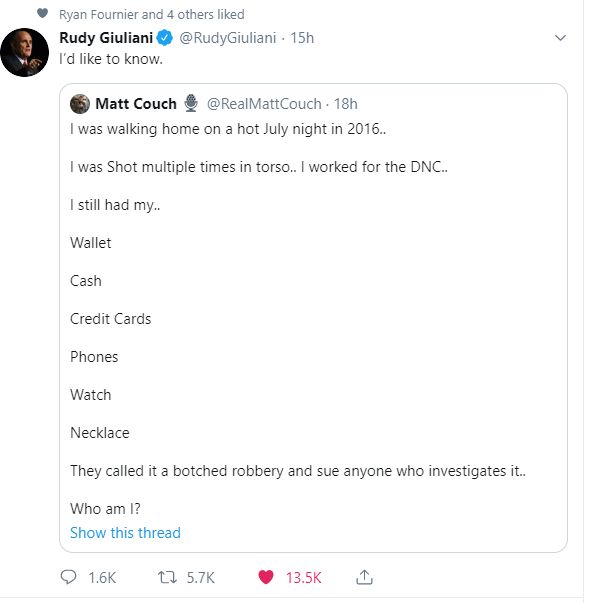Click Rudy Giuliani's verified badge
The image size is (590, 603).
point(167,38)
